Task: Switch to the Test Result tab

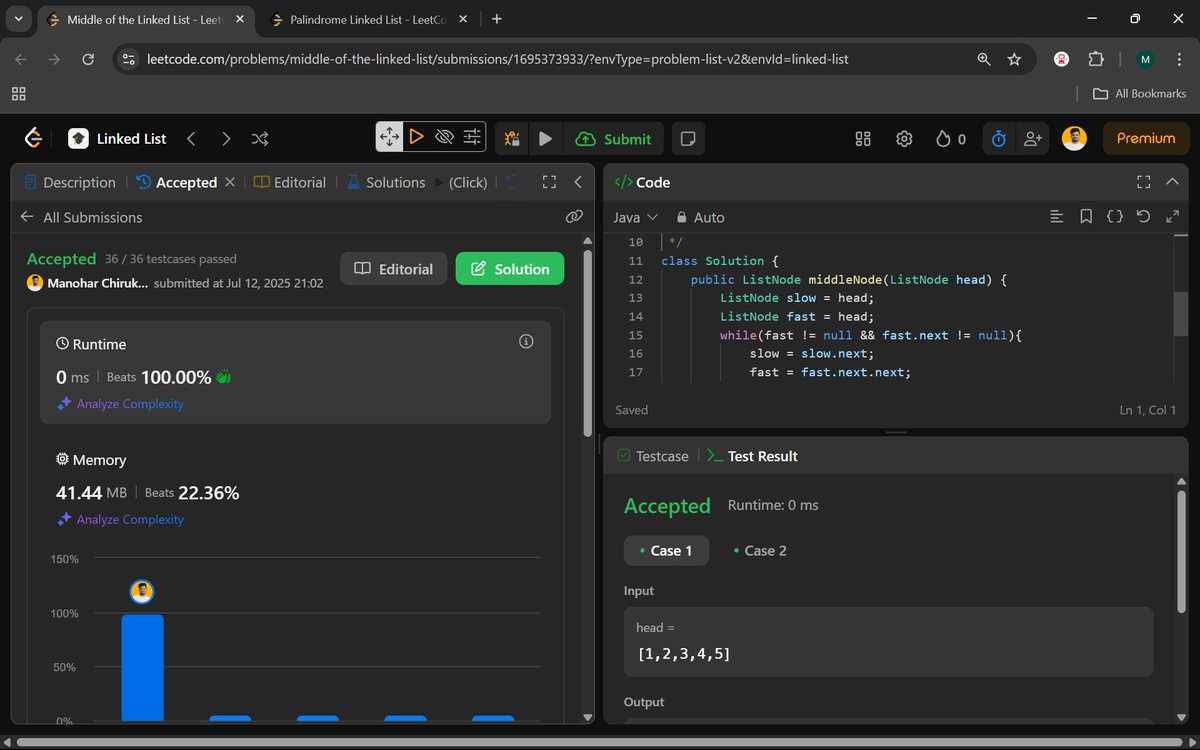Action: tap(752, 456)
